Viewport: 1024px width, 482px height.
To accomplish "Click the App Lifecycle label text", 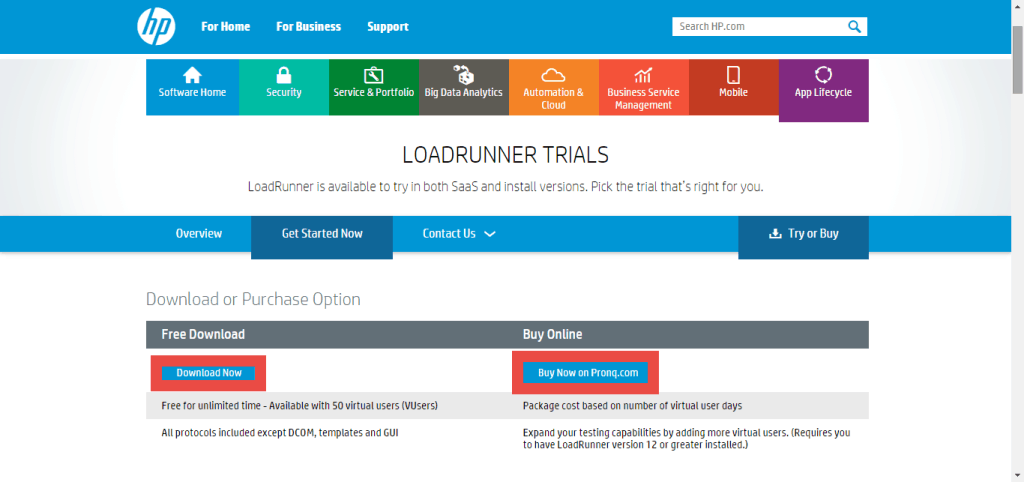I will 823,93.
